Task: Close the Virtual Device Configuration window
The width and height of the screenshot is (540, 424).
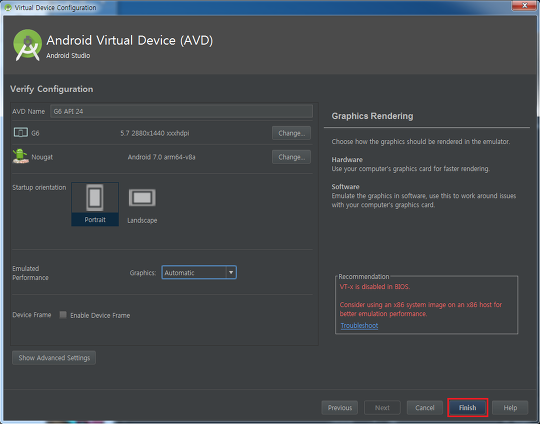Action: point(525,5)
